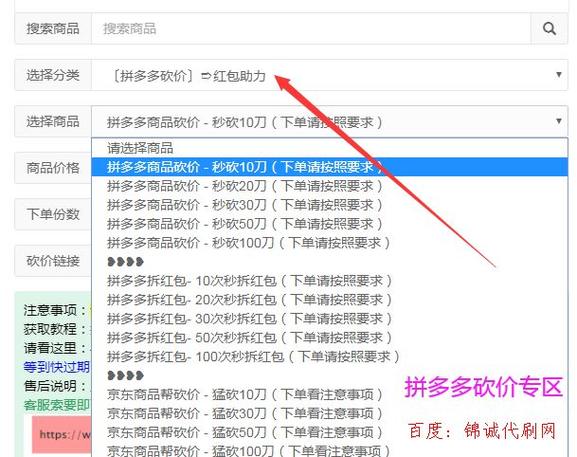Viewport: 577px width, 457px height.
Task: Select 拼多多商品砍价 秒砍50刀 option
Action: (x=329, y=224)
